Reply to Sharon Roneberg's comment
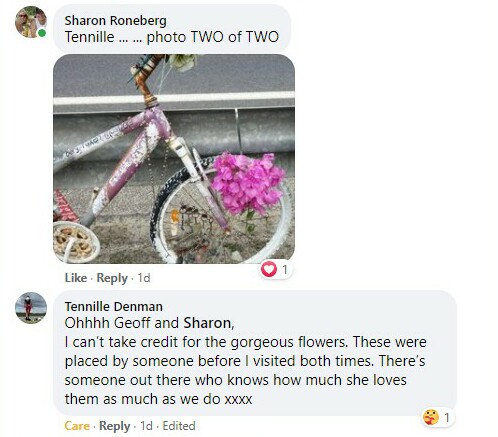 coord(112,278)
